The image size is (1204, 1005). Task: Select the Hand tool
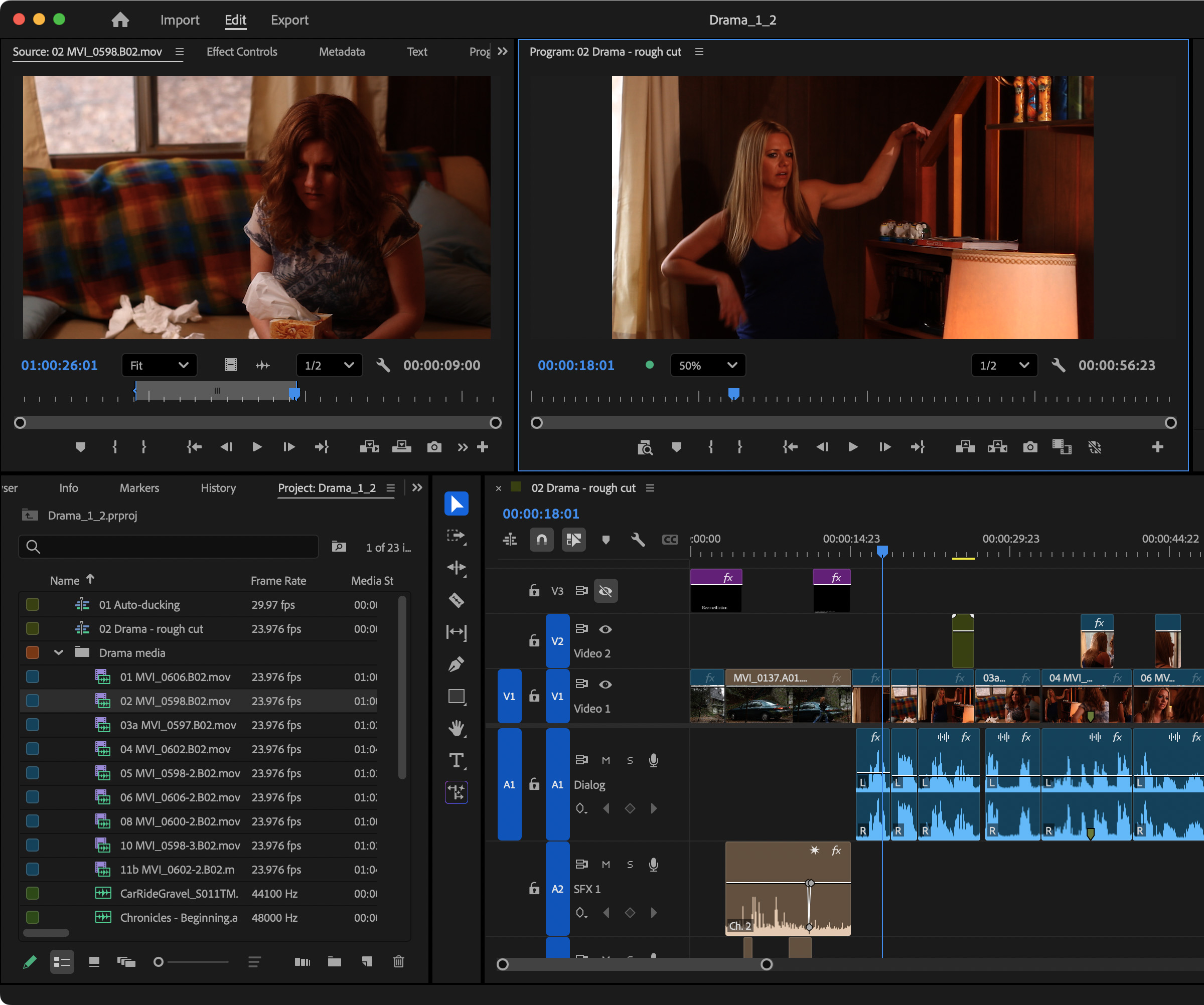(457, 728)
